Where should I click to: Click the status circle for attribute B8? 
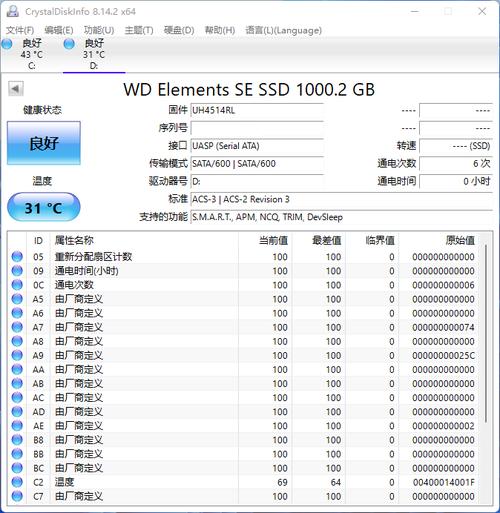tap(17, 440)
